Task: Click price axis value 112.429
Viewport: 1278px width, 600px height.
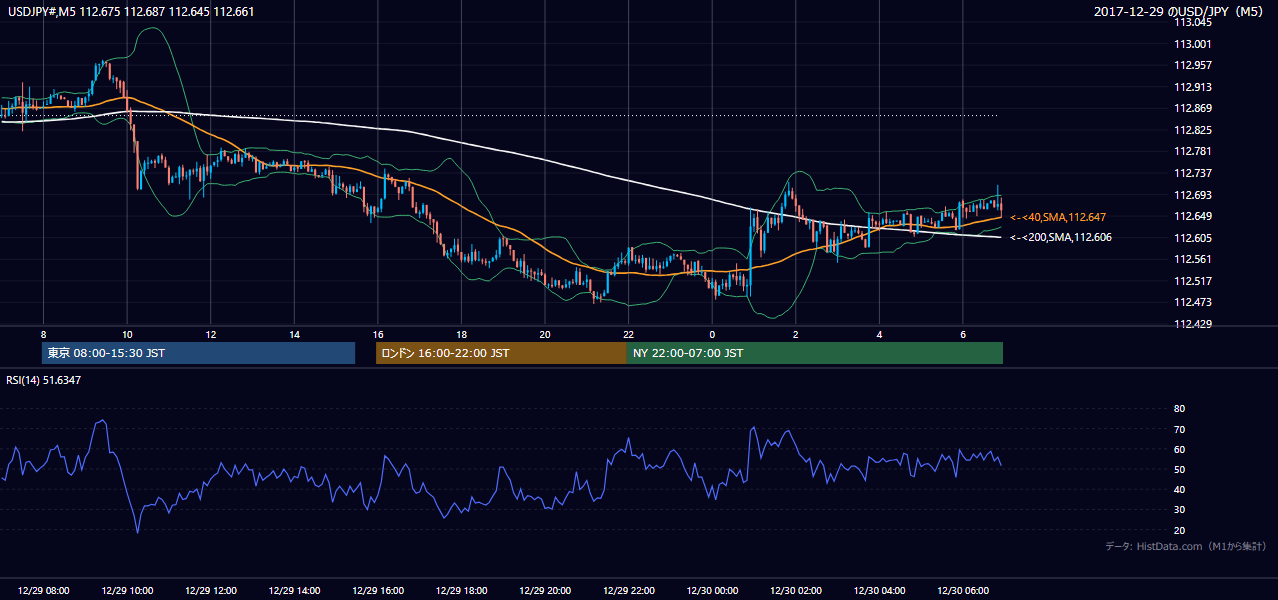Action: [1192, 324]
